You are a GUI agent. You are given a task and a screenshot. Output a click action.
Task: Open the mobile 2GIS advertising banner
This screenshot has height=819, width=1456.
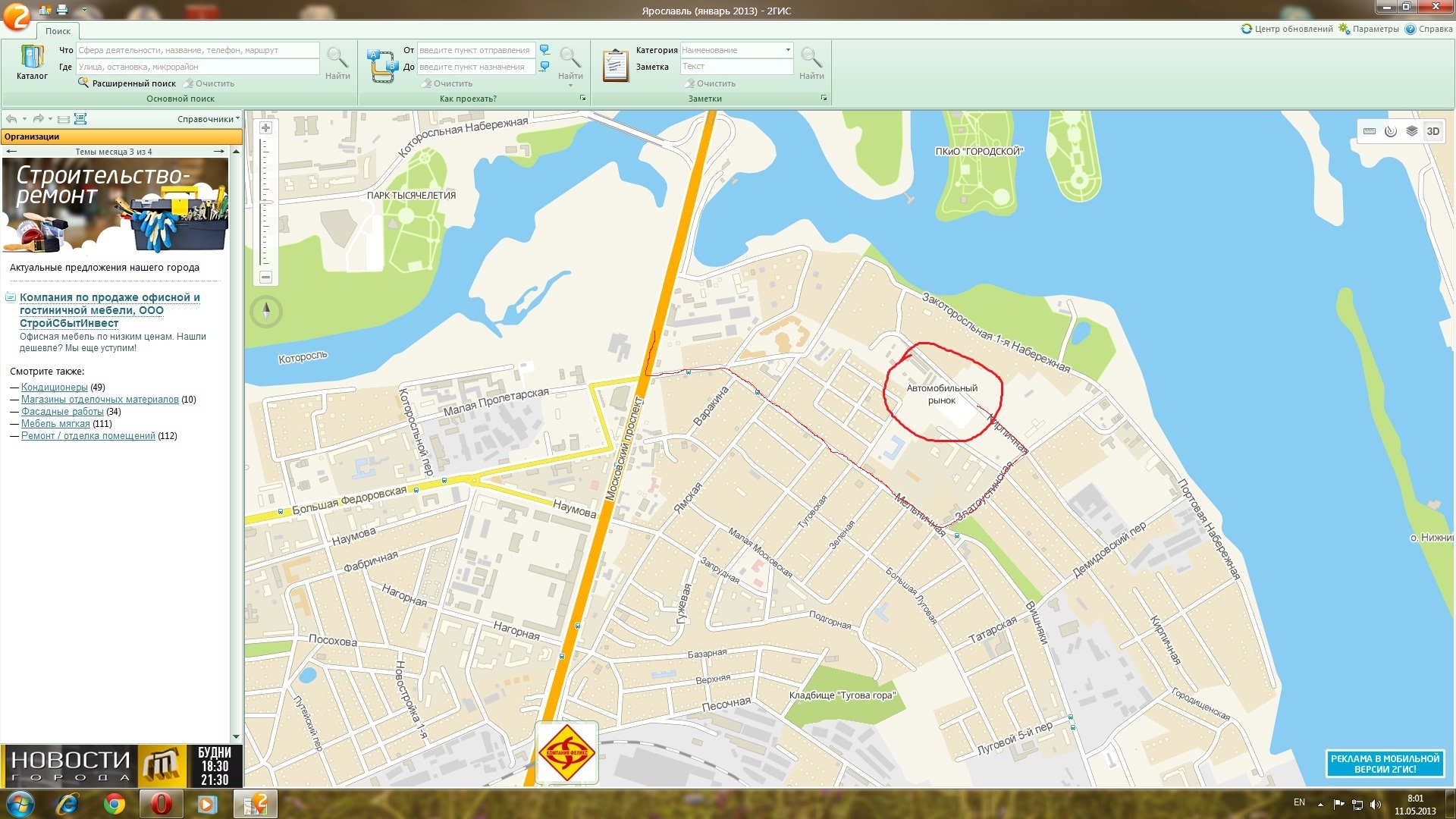tap(1385, 764)
